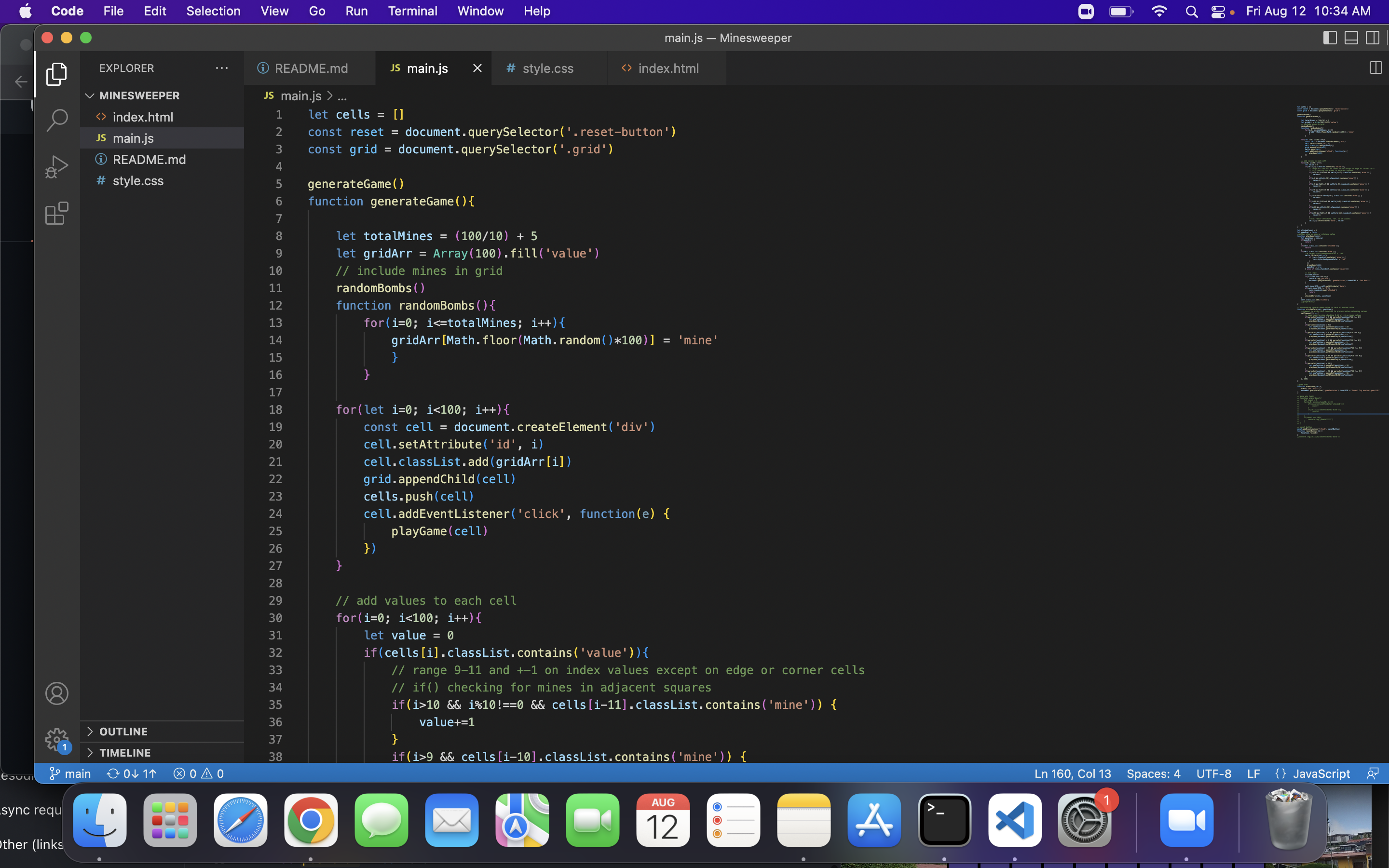
Task: Toggle the bottom panel visibility
Action: click(x=1351, y=38)
